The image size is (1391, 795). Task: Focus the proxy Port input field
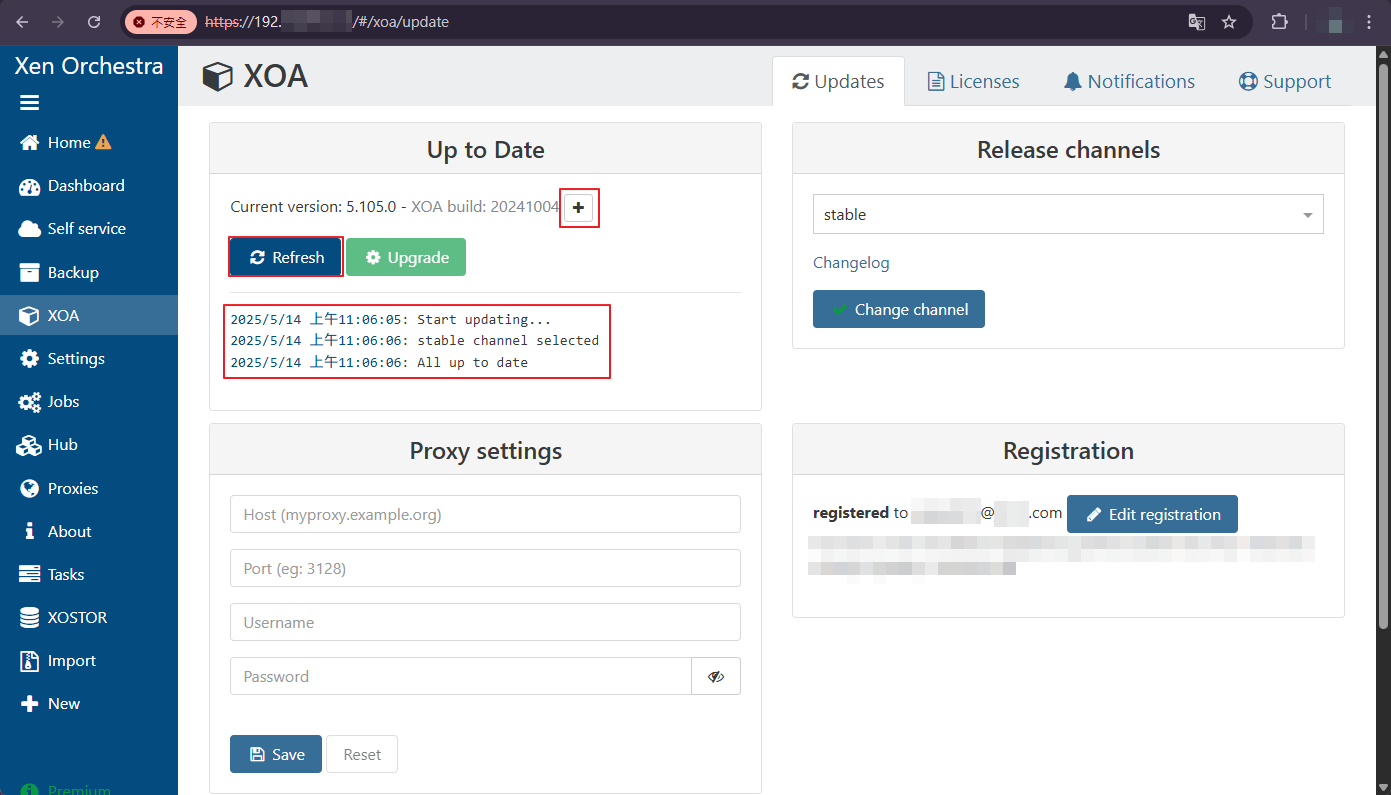point(485,568)
